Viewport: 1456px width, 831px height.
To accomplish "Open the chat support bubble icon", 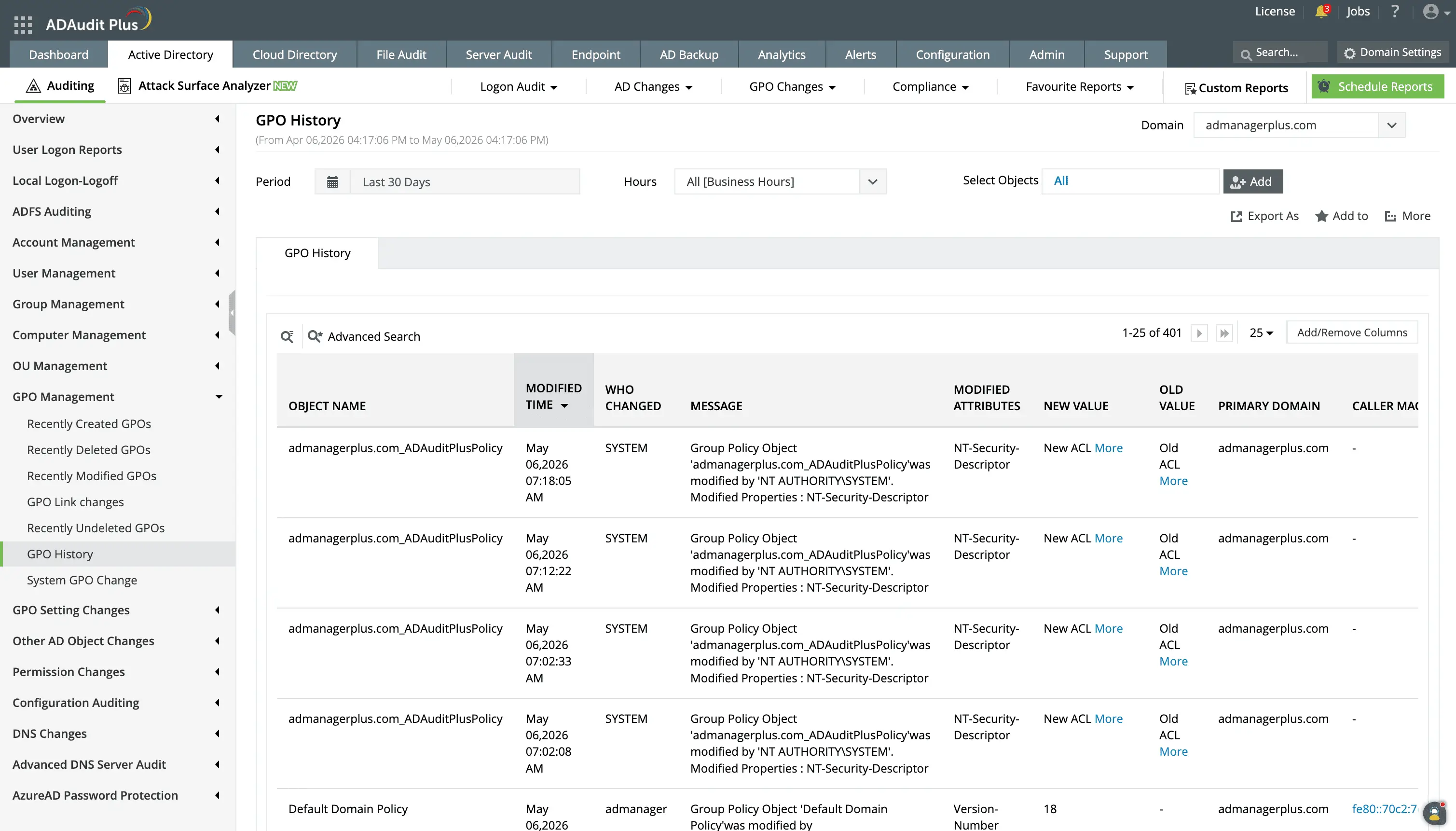I will tap(1434, 813).
